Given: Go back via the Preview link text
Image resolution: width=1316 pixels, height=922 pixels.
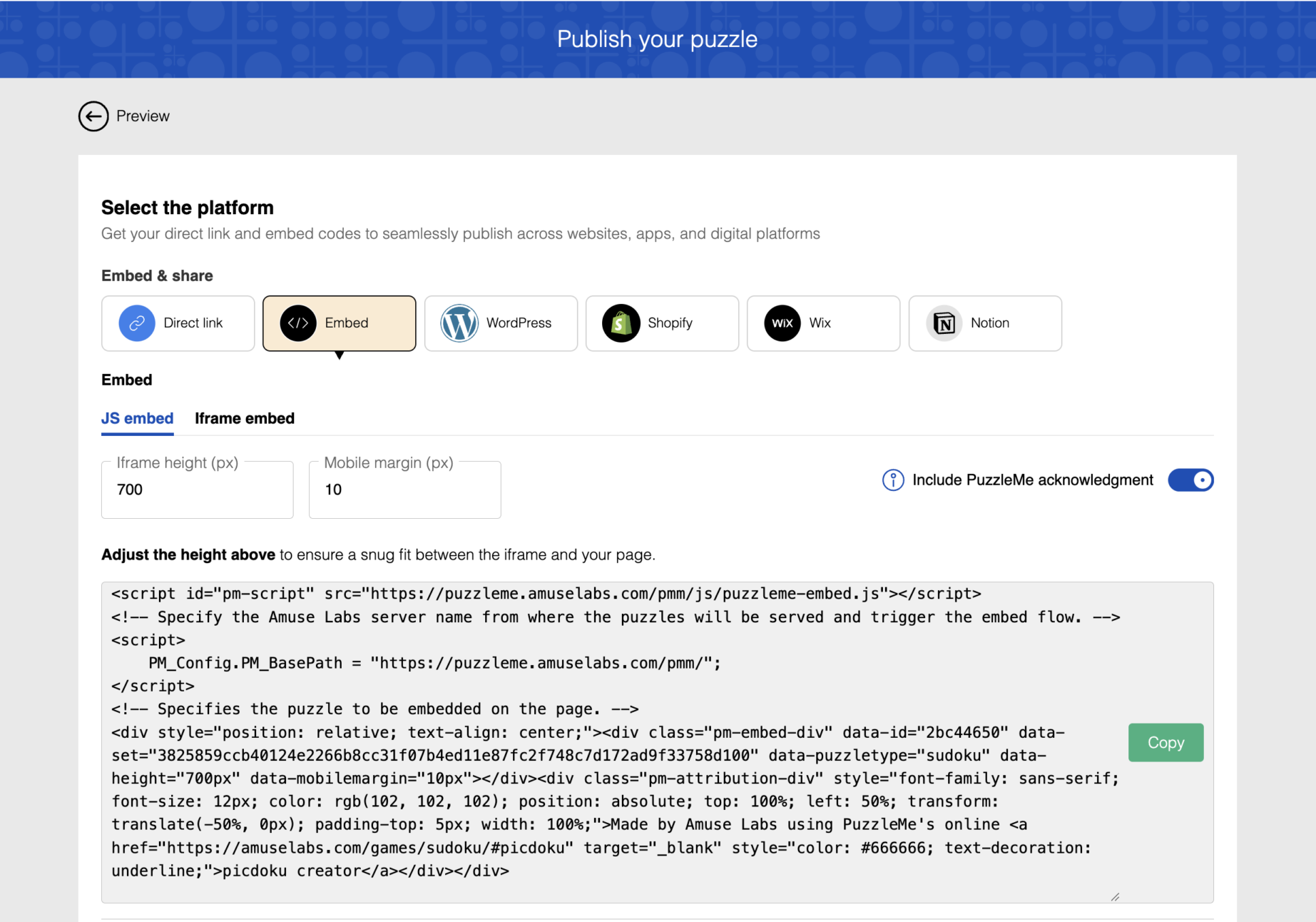Looking at the screenshot, I should pyautogui.click(x=143, y=116).
